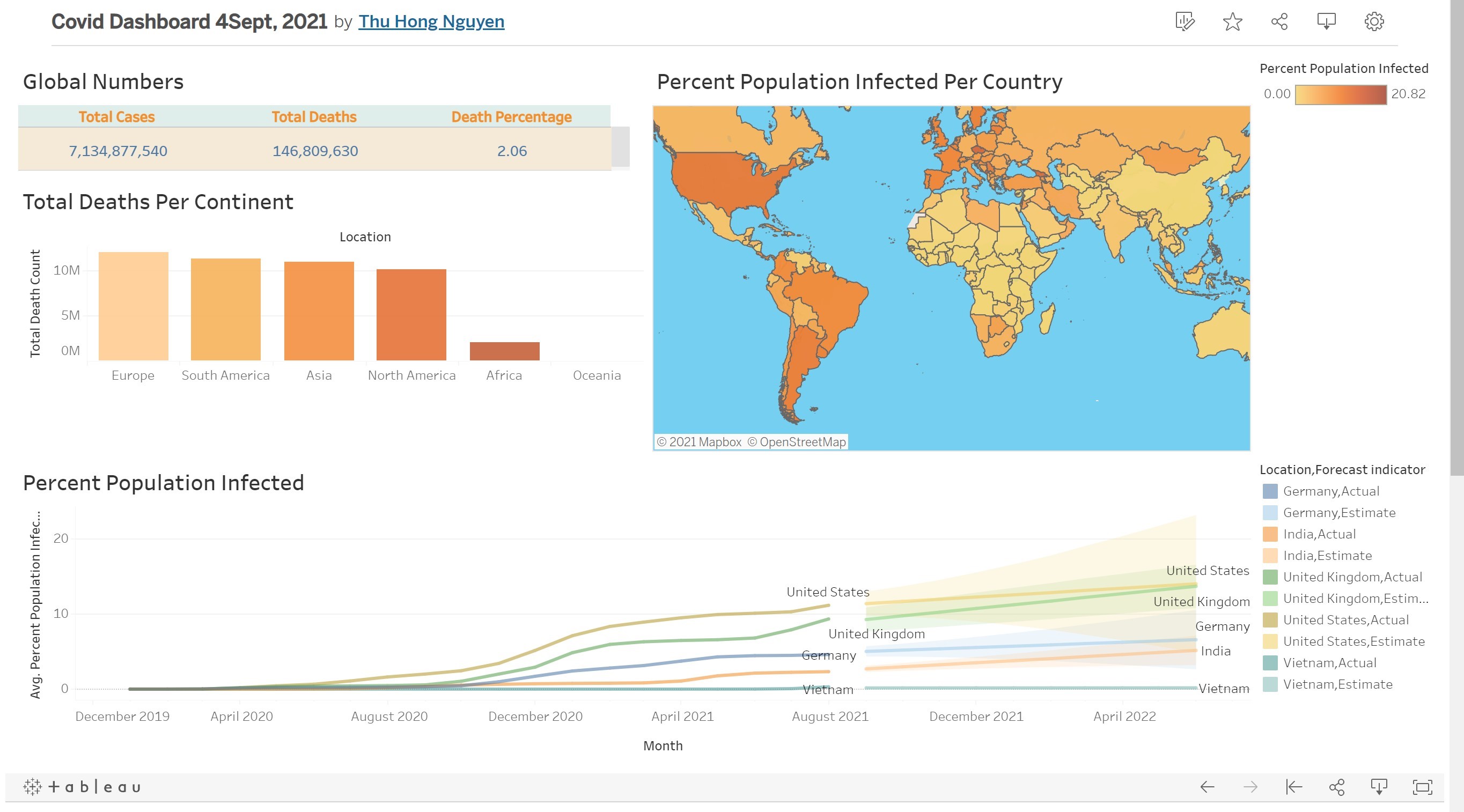This screenshot has width=1464, height=812.
Task: Click the Europe bar in deaths chart
Action: (134, 306)
